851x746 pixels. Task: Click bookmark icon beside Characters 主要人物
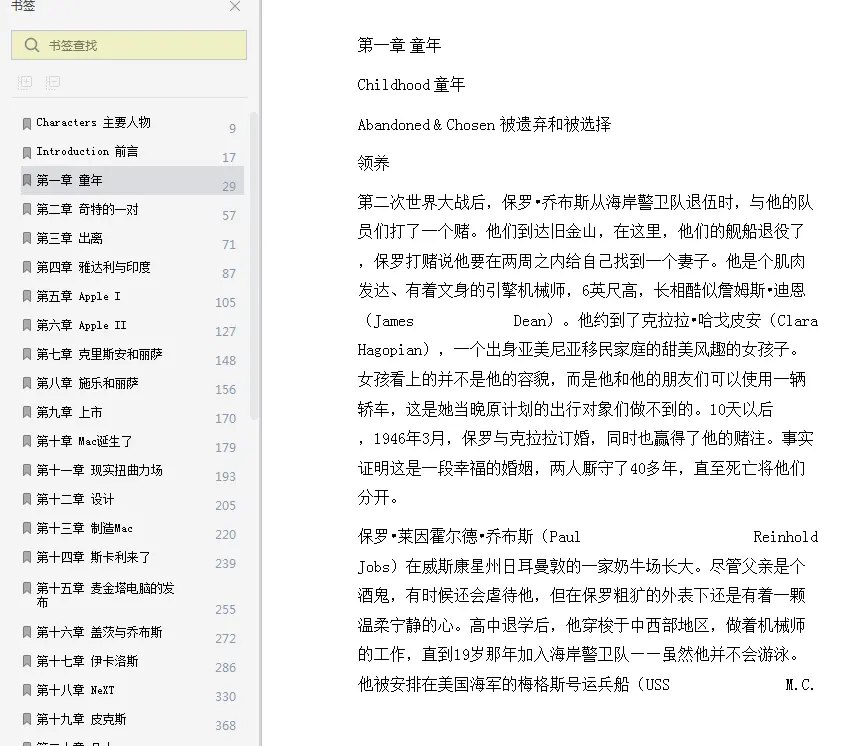(27, 124)
